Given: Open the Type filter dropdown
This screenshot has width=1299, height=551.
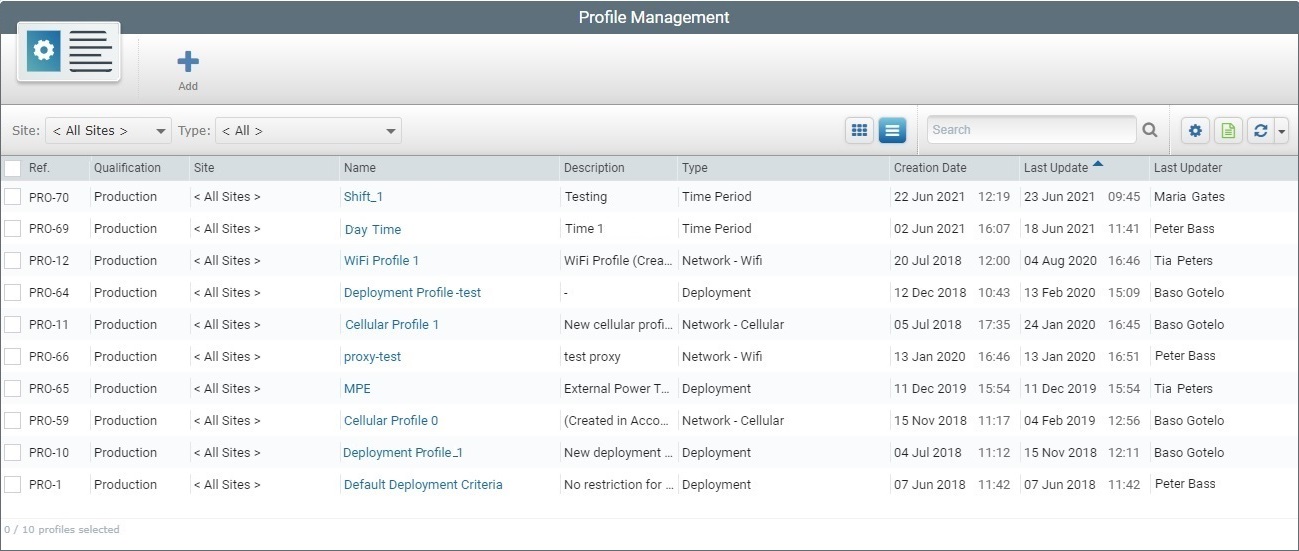Looking at the screenshot, I should 308,131.
